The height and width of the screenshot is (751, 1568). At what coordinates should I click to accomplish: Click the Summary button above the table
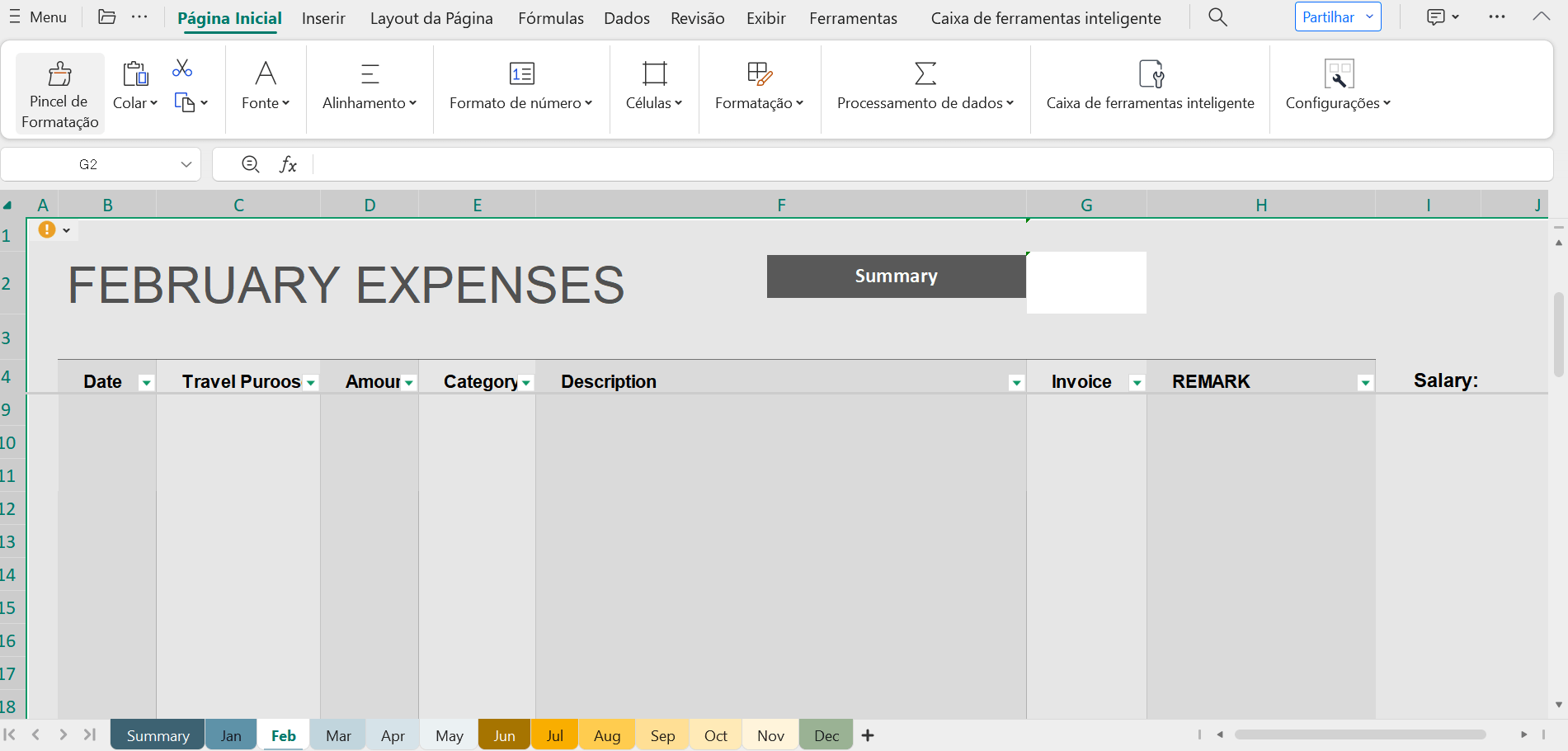pyautogui.click(x=896, y=276)
